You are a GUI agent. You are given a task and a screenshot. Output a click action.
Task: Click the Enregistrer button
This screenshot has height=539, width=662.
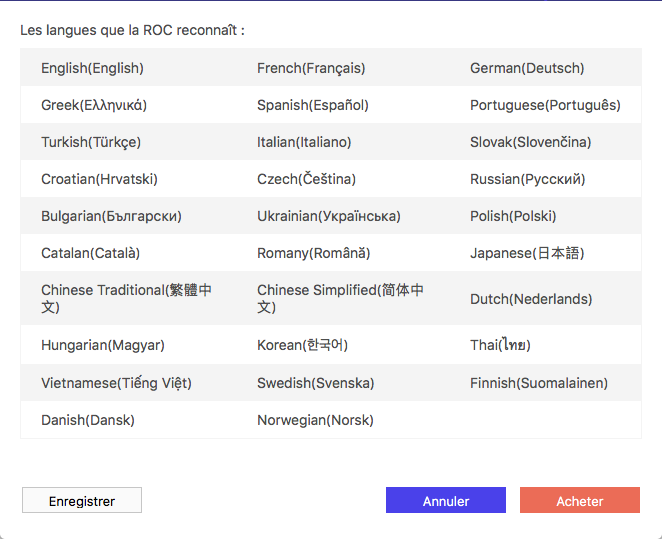pyautogui.click(x=82, y=500)
